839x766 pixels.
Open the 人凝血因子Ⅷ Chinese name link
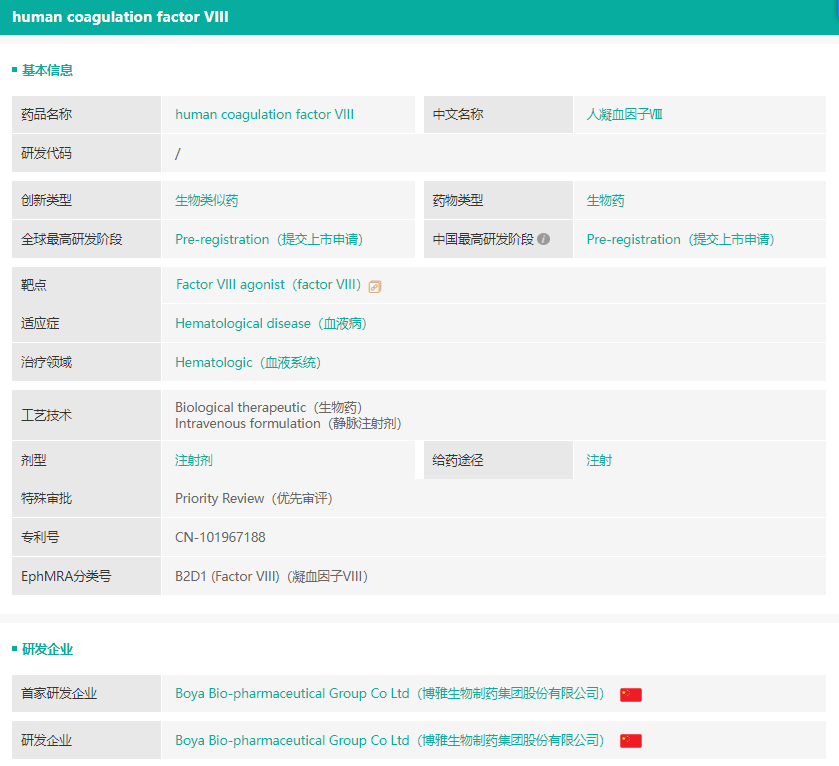coord(624,115)
